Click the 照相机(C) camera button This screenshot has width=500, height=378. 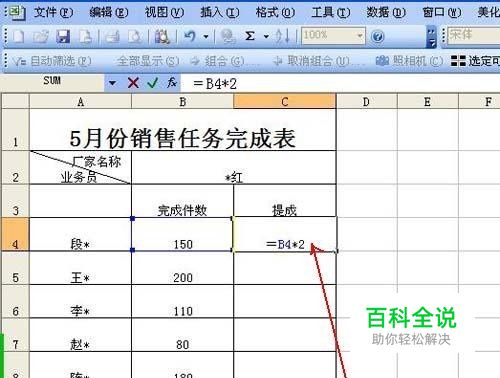pos(409,61)
